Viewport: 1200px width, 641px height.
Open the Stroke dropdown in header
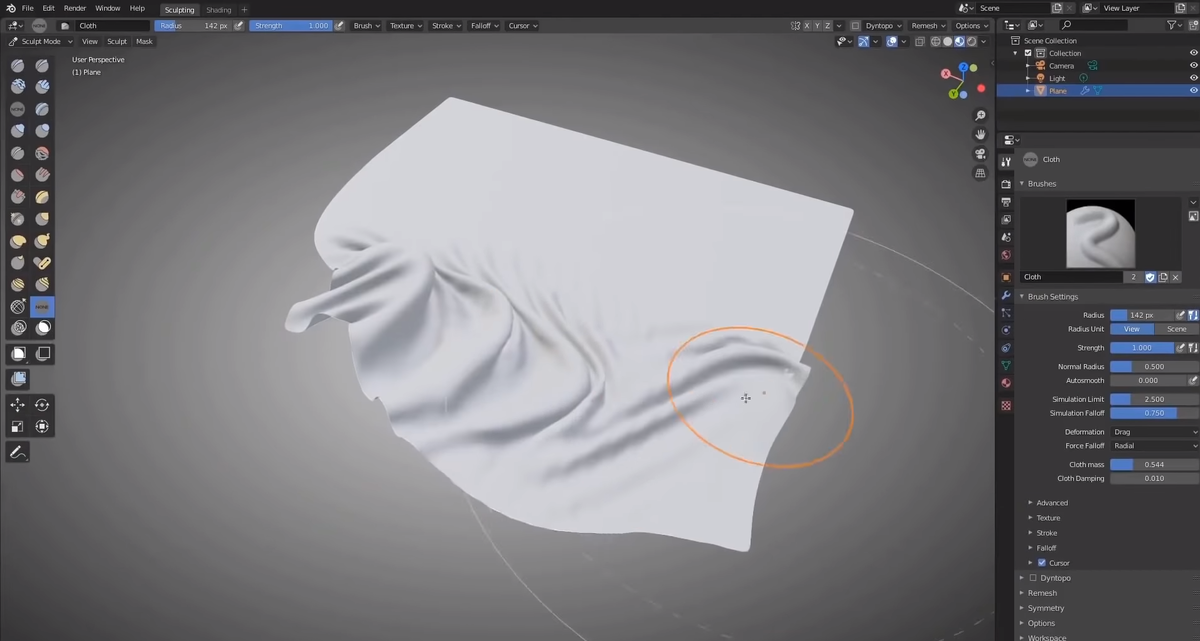pyautogui.click(x=445, y=26)
